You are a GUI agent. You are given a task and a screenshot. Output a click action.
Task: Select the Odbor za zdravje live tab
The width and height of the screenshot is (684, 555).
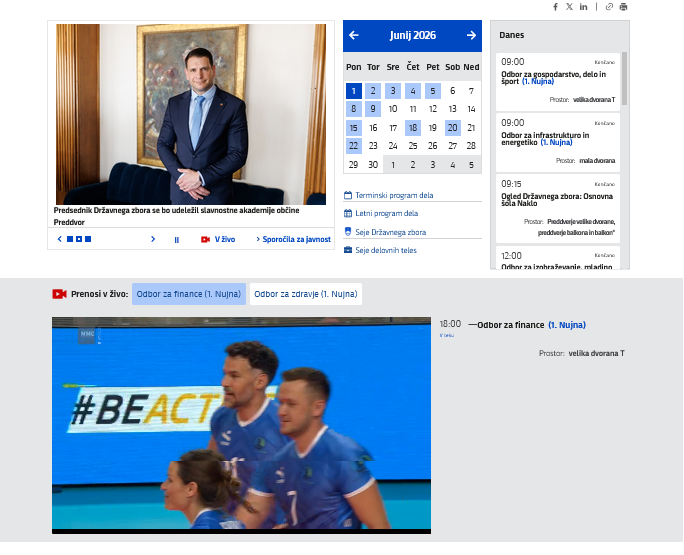(306, 294)
